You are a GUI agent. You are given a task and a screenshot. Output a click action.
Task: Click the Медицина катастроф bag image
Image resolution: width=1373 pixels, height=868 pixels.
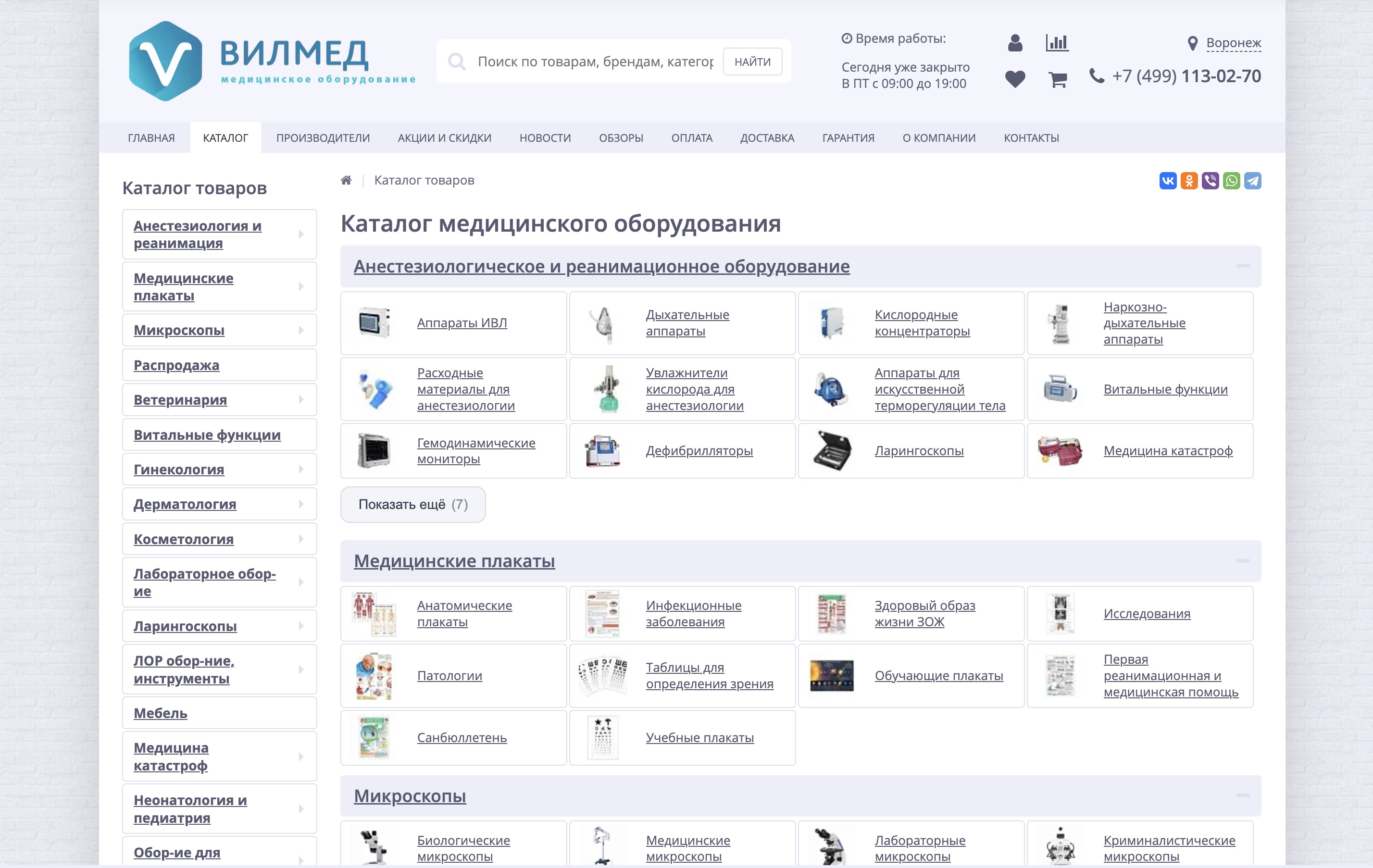pyautogui.click(x=1061, y=451)
